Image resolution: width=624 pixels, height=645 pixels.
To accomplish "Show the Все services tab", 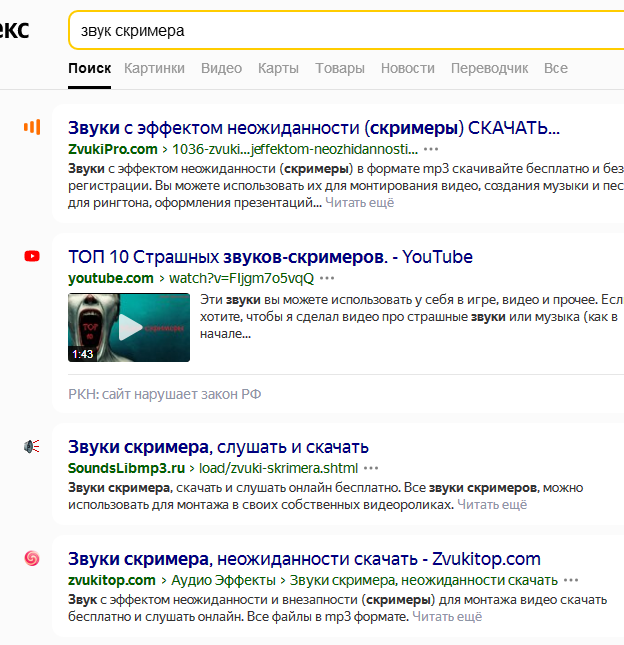I will pos(556,68).
